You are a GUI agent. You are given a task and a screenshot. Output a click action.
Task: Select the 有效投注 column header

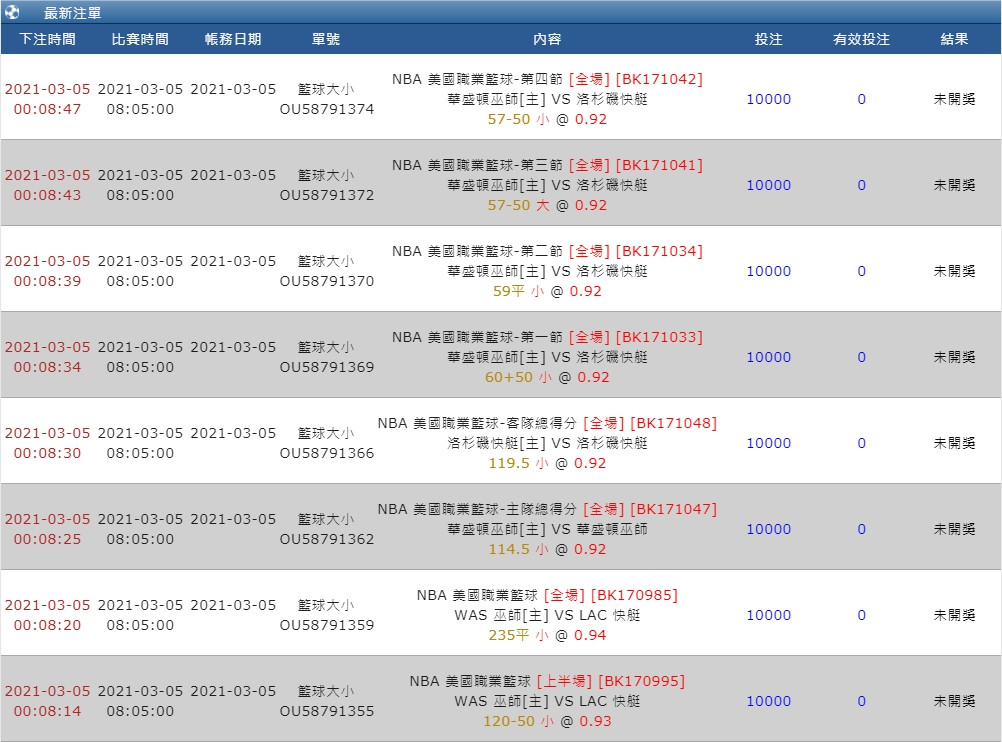pos(861,39)
